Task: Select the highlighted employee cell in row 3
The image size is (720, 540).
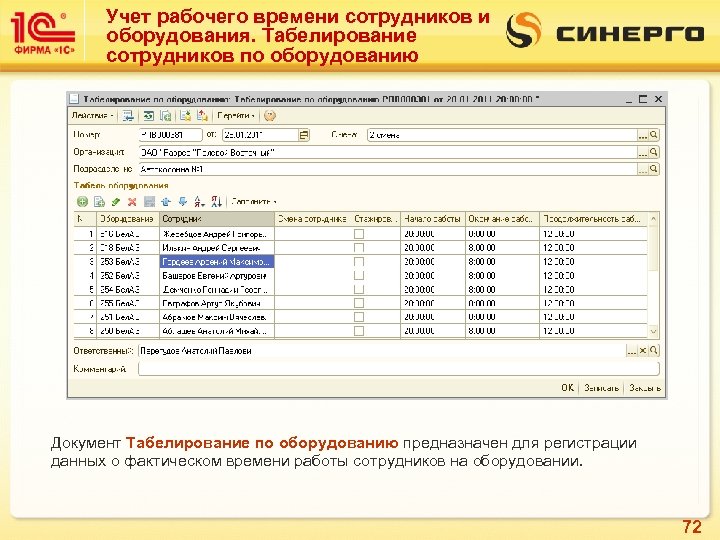Action: [217, 262]
